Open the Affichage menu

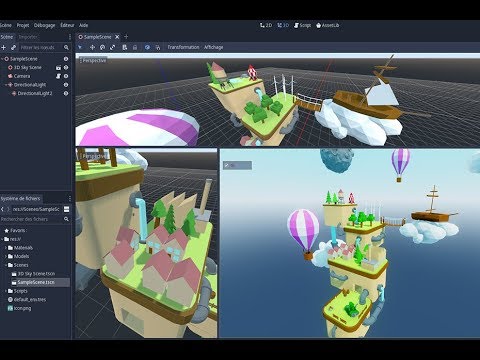tap(214, 47)
